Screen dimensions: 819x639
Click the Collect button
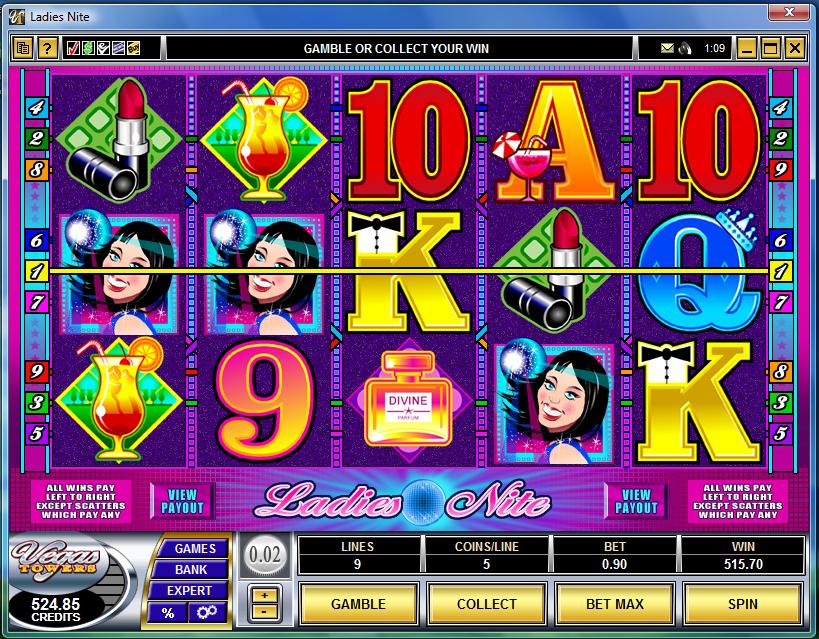point(486,604)
